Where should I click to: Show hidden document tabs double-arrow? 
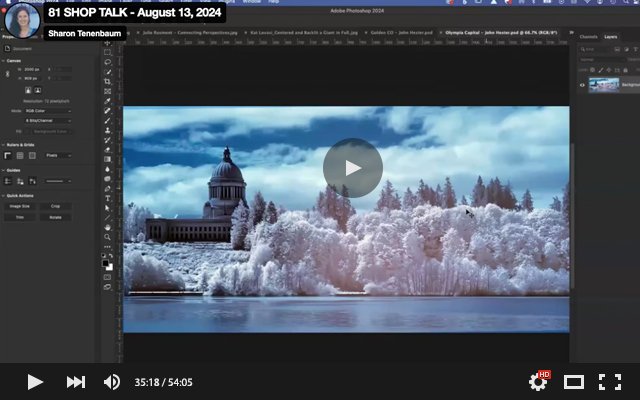(x=571, y=32)
